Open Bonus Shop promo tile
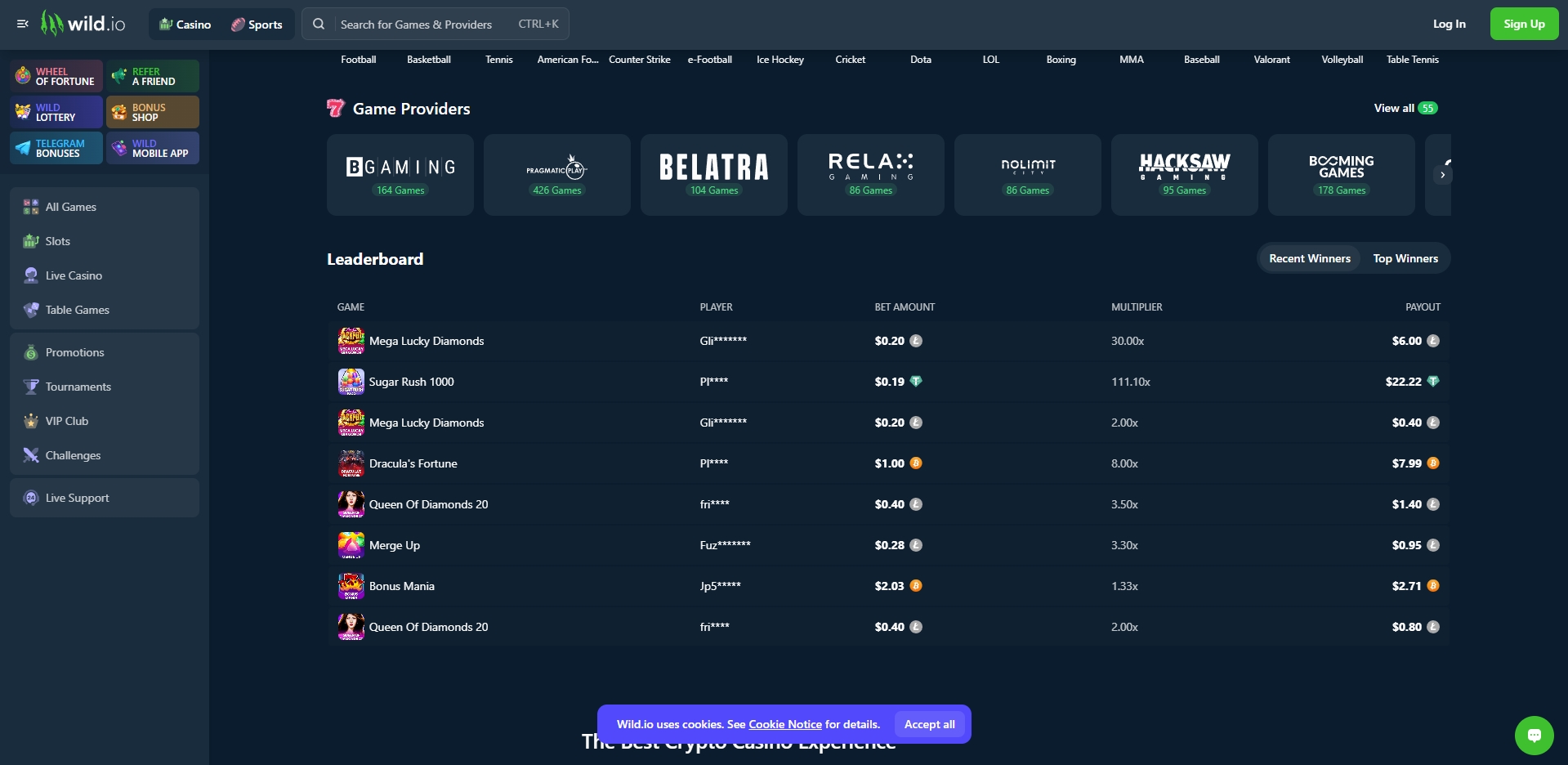The width and height of the screenshot is (1568, 765). 153,112
